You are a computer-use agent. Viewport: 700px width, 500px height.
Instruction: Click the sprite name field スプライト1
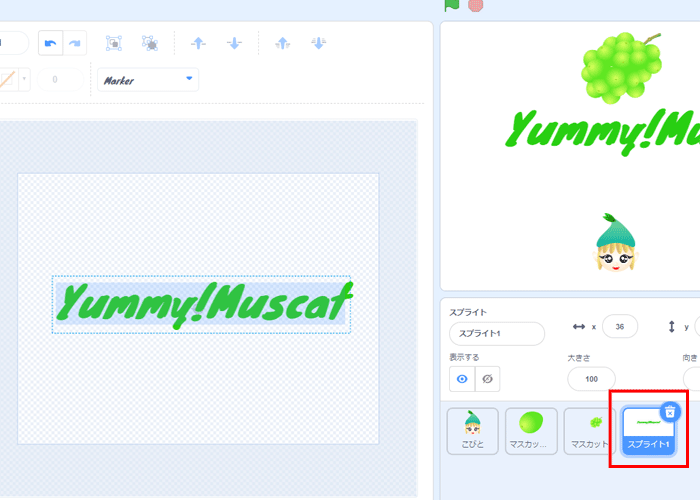(497, 333)
